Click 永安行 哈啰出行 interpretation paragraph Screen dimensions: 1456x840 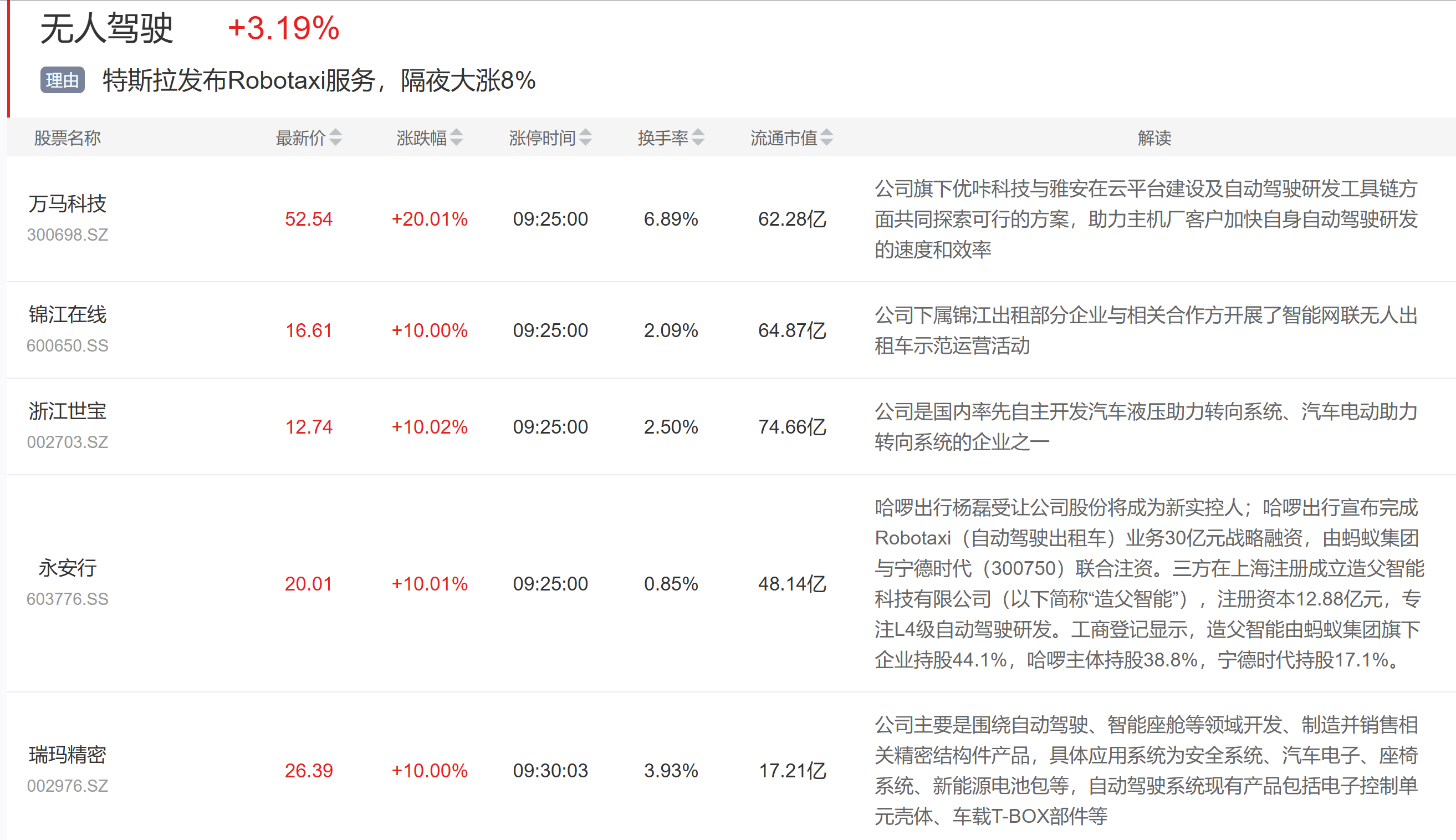pos(1150,584)
